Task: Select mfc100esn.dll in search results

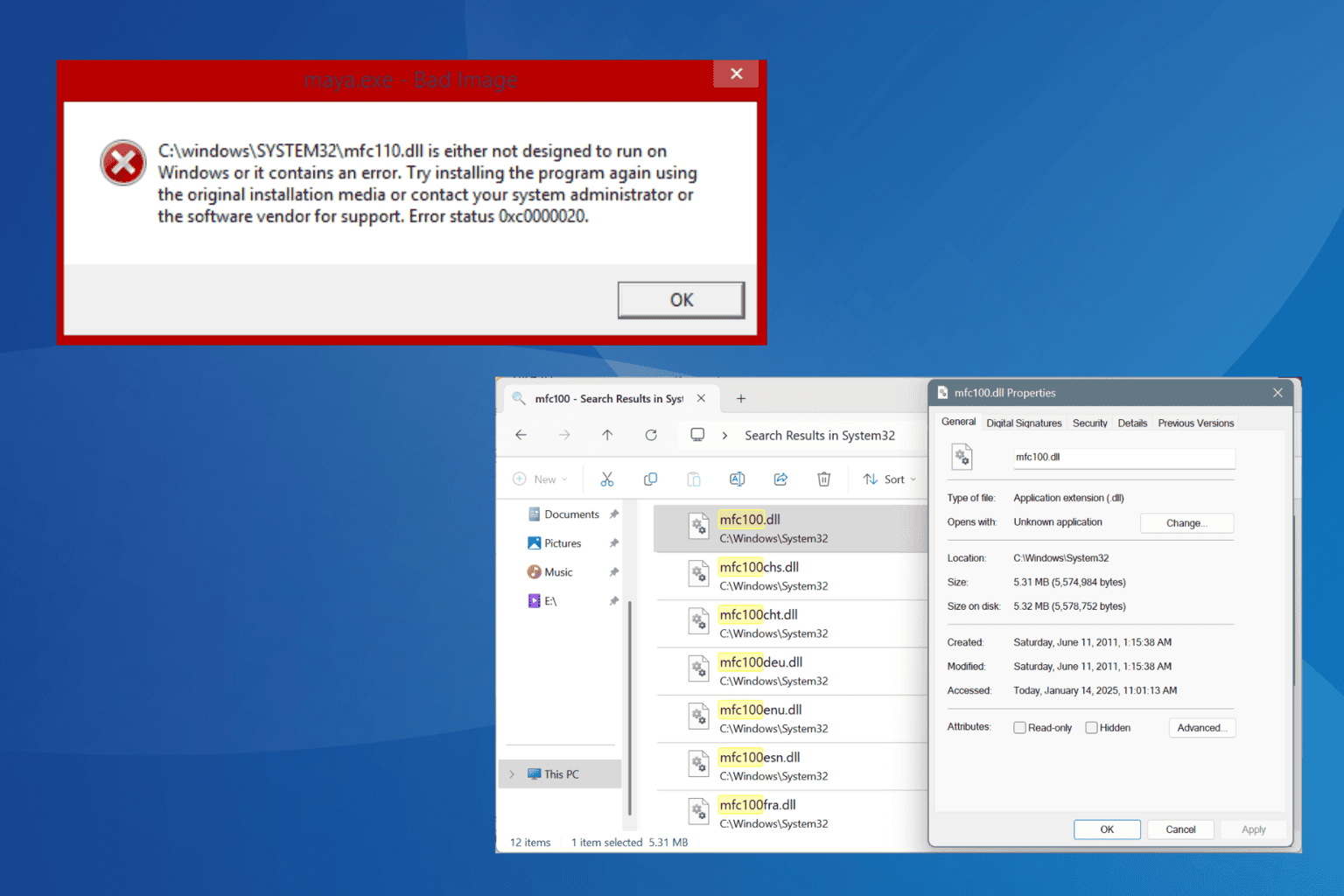Action: 790,766
